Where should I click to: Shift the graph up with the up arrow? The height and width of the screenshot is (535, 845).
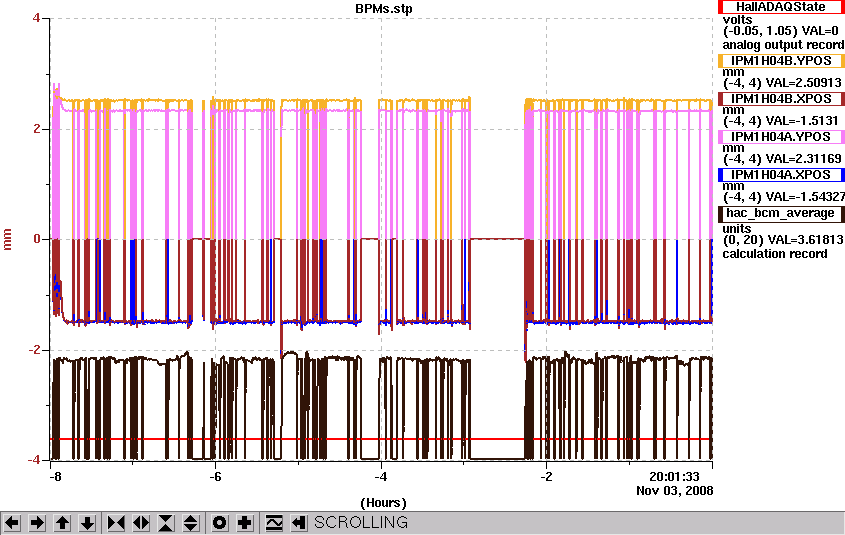click(63, 523)
